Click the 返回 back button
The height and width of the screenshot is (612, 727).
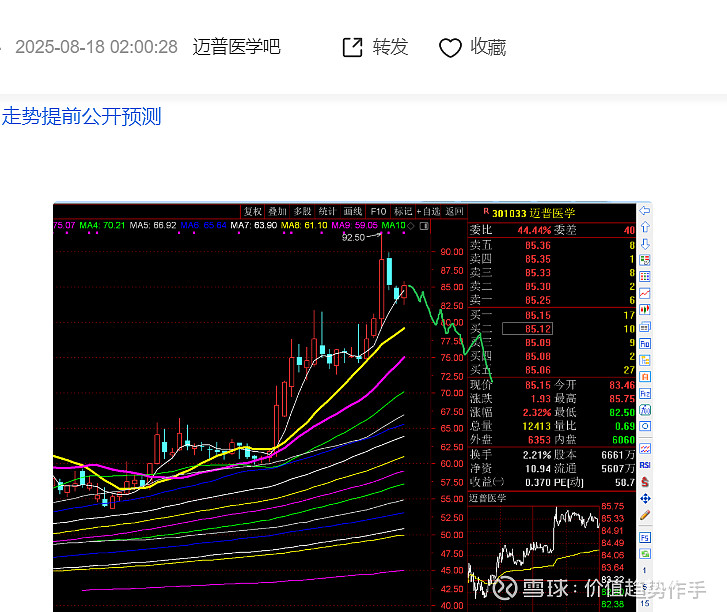point(454,211)
